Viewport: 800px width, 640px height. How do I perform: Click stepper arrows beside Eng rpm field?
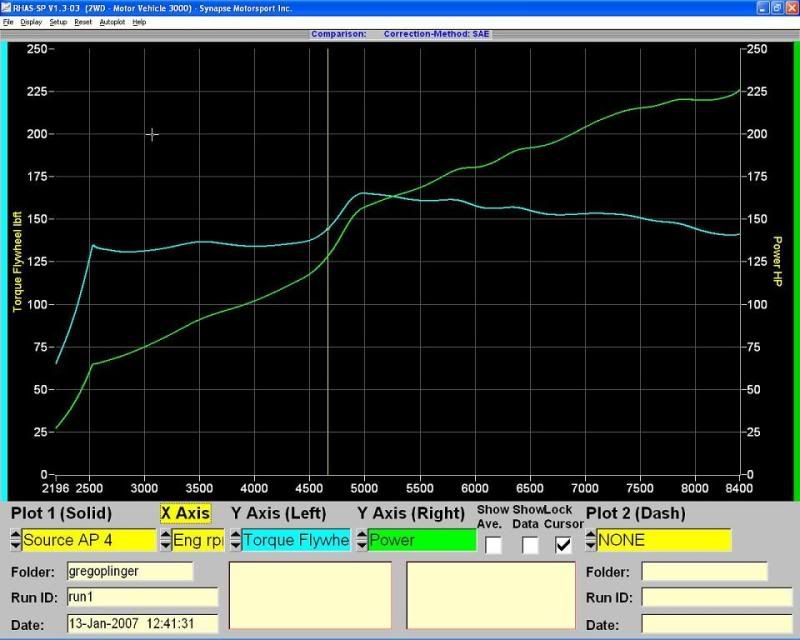(165, 540)
